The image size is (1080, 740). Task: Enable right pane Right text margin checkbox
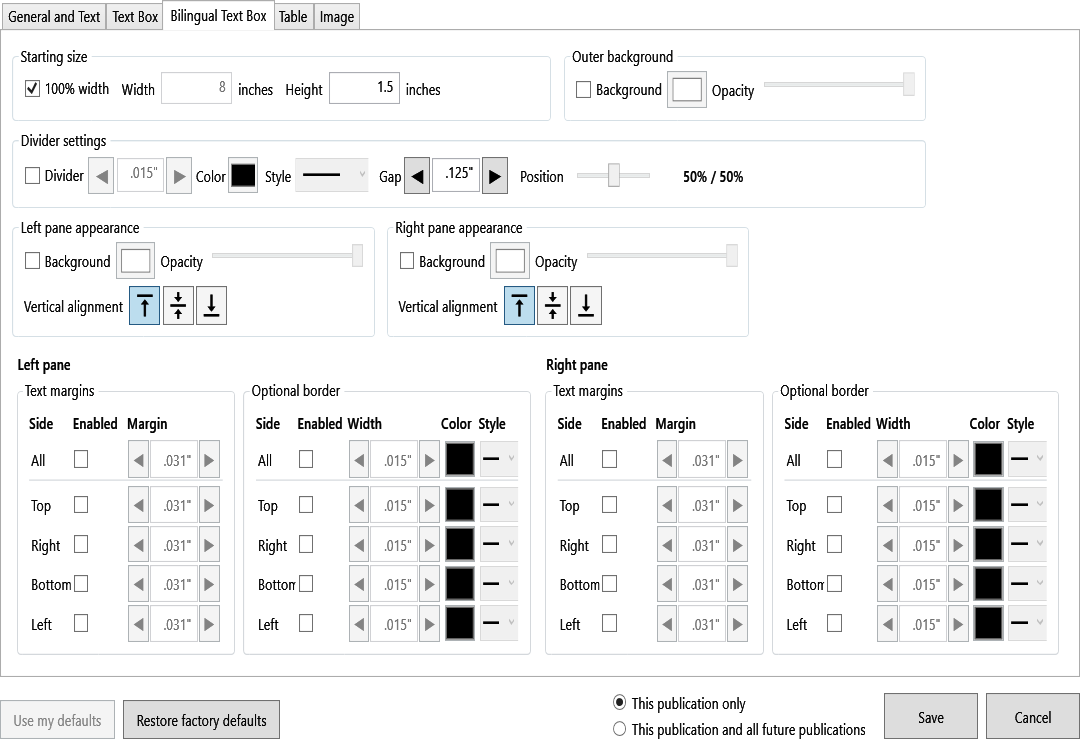tap(609, 544)
